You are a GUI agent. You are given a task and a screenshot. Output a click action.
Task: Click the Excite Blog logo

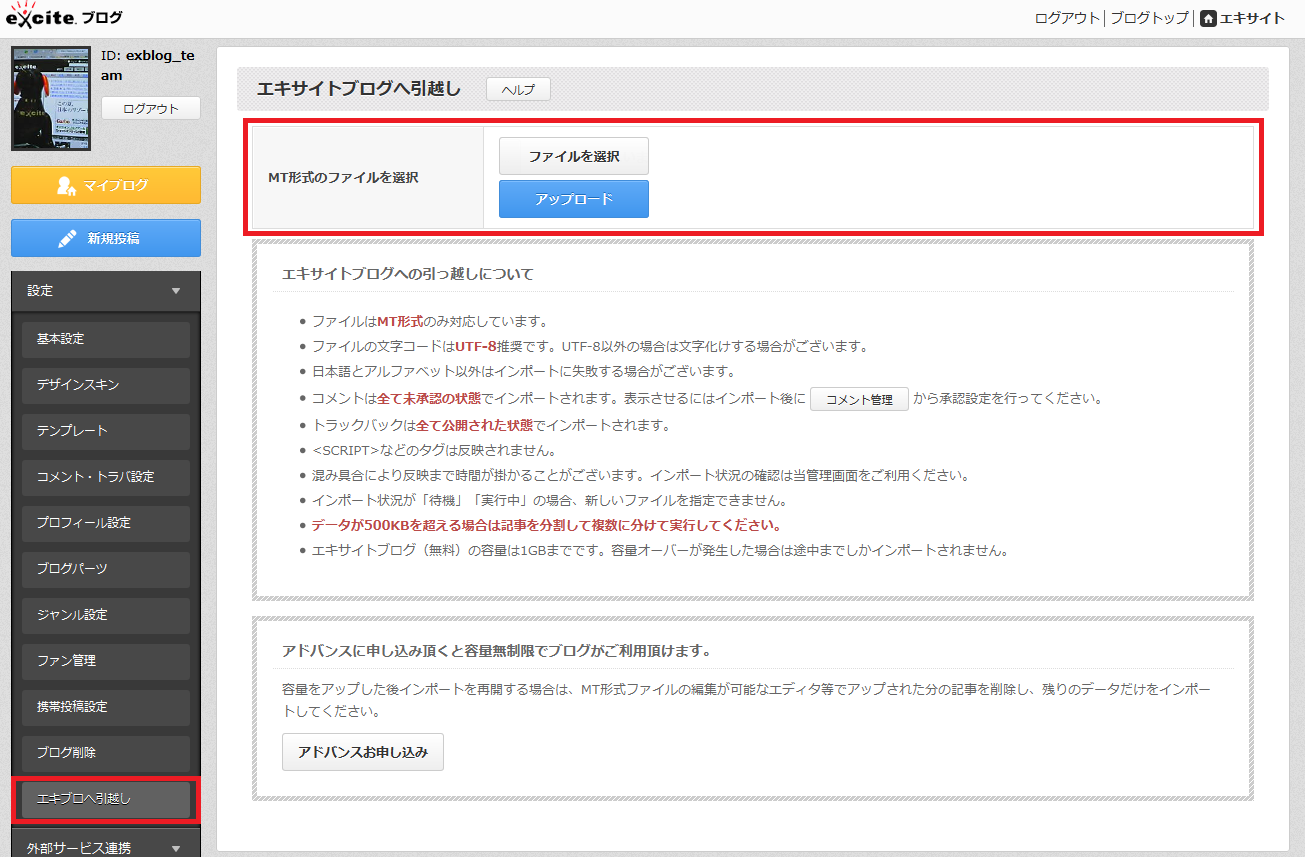coord(65,18)
